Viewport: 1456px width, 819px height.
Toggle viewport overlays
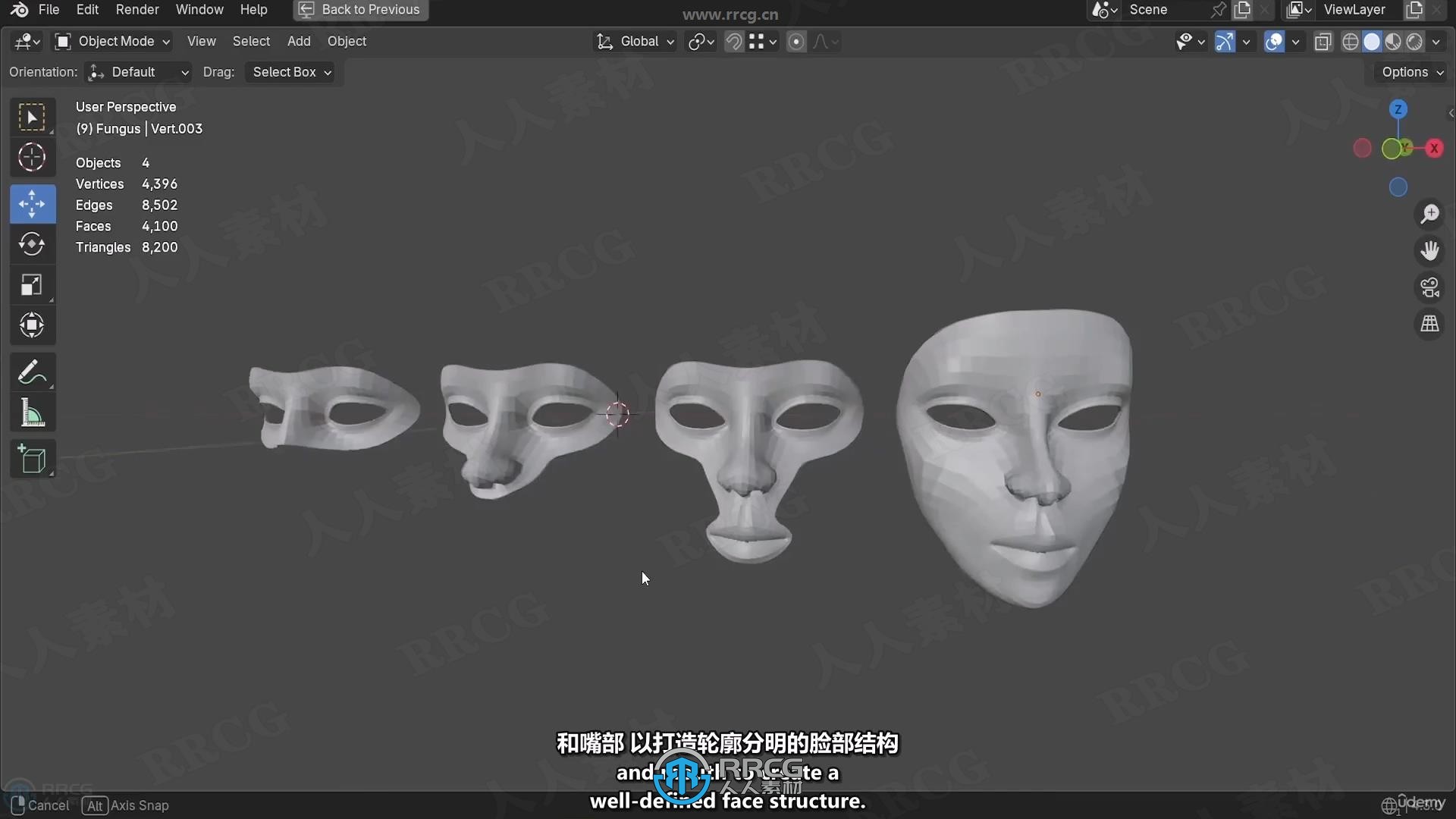point(1275,42)
